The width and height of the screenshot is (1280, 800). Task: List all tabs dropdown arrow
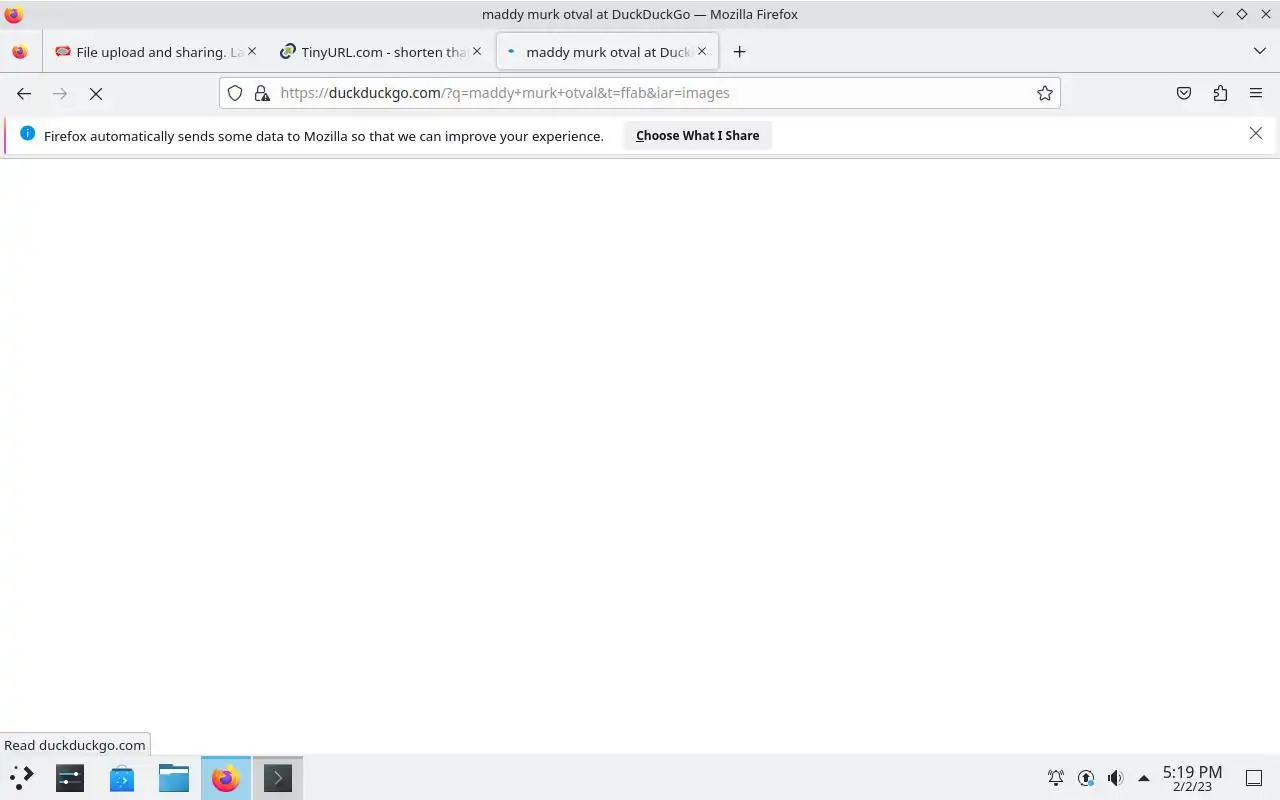[1259, 51]
